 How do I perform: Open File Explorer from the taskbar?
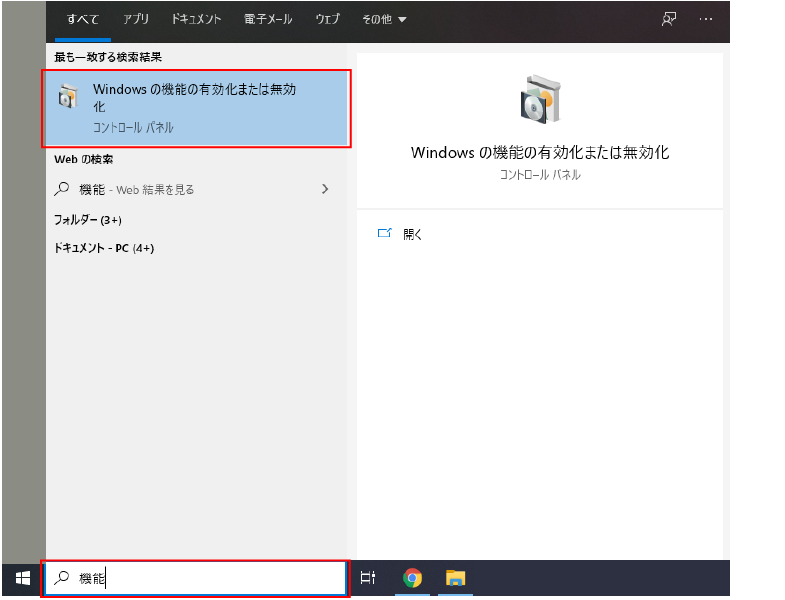pos(455,578)
